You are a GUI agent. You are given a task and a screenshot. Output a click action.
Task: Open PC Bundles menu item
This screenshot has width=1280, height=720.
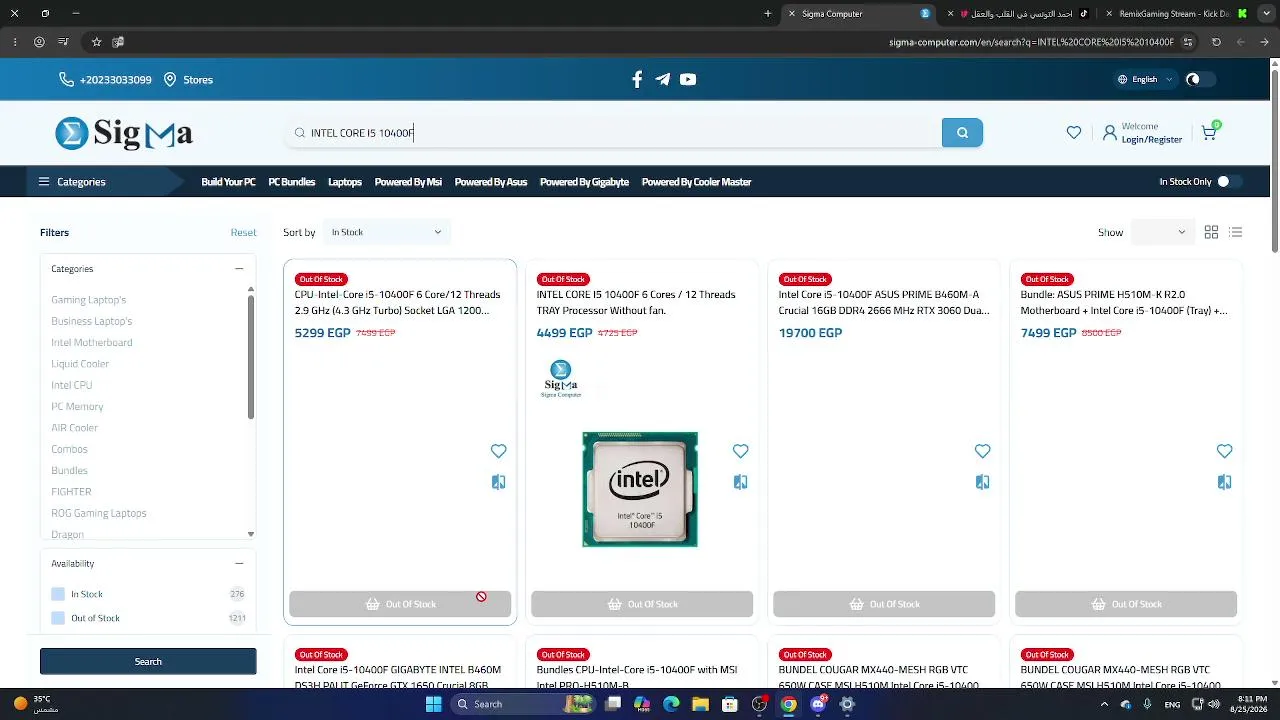click(x=292, y=182)
